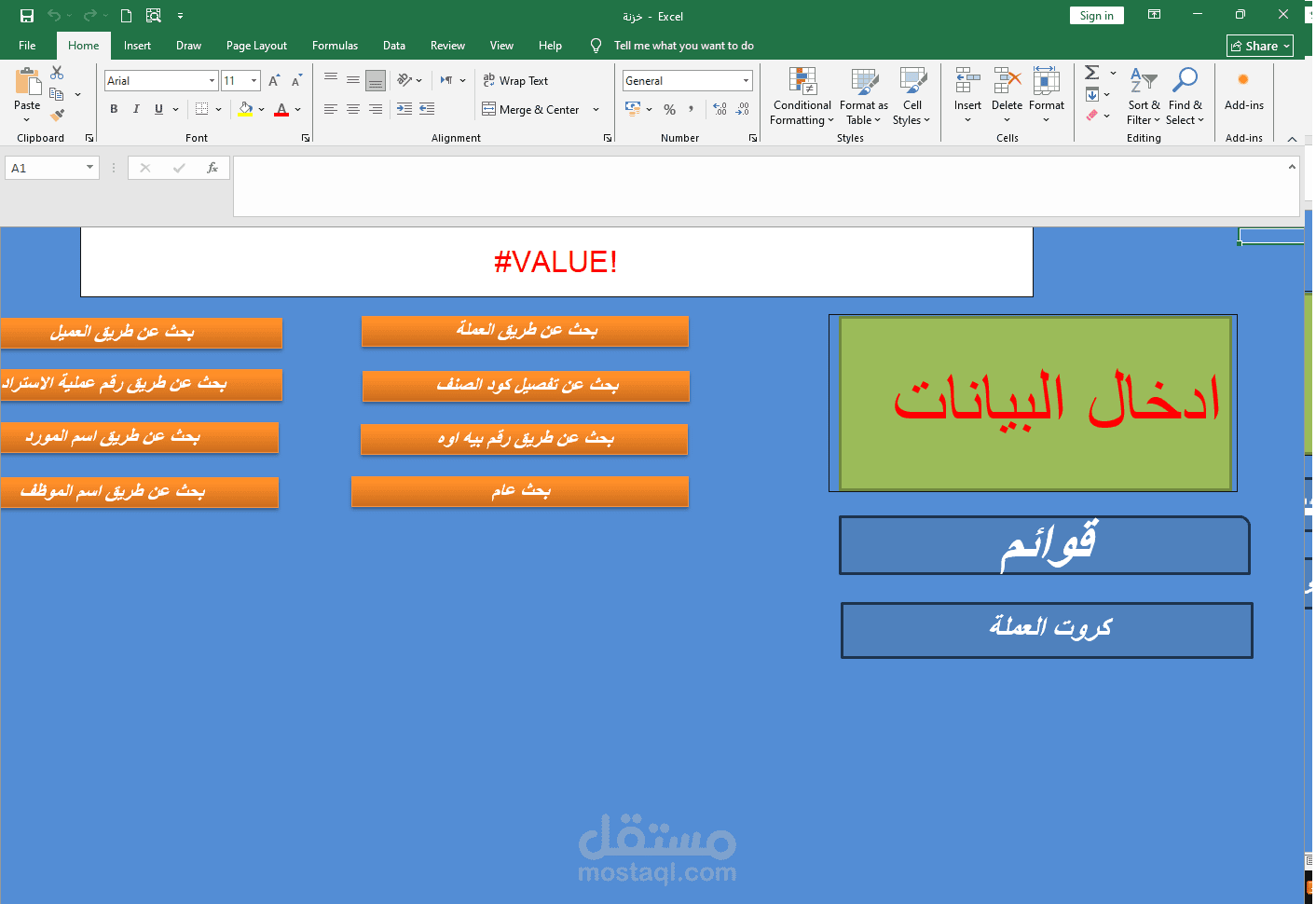Toggle Bottom Align button
Viewport: 1316px width, 904px height.
point(376,80)
